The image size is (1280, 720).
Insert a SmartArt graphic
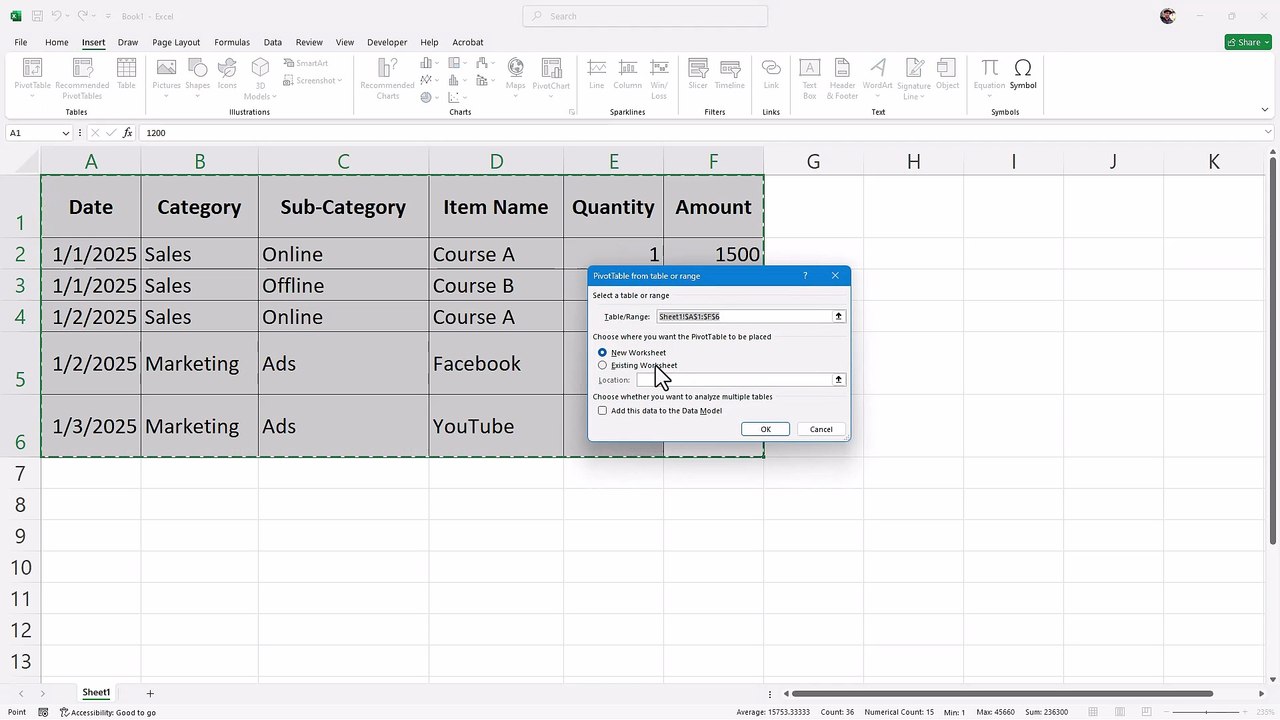305,63
